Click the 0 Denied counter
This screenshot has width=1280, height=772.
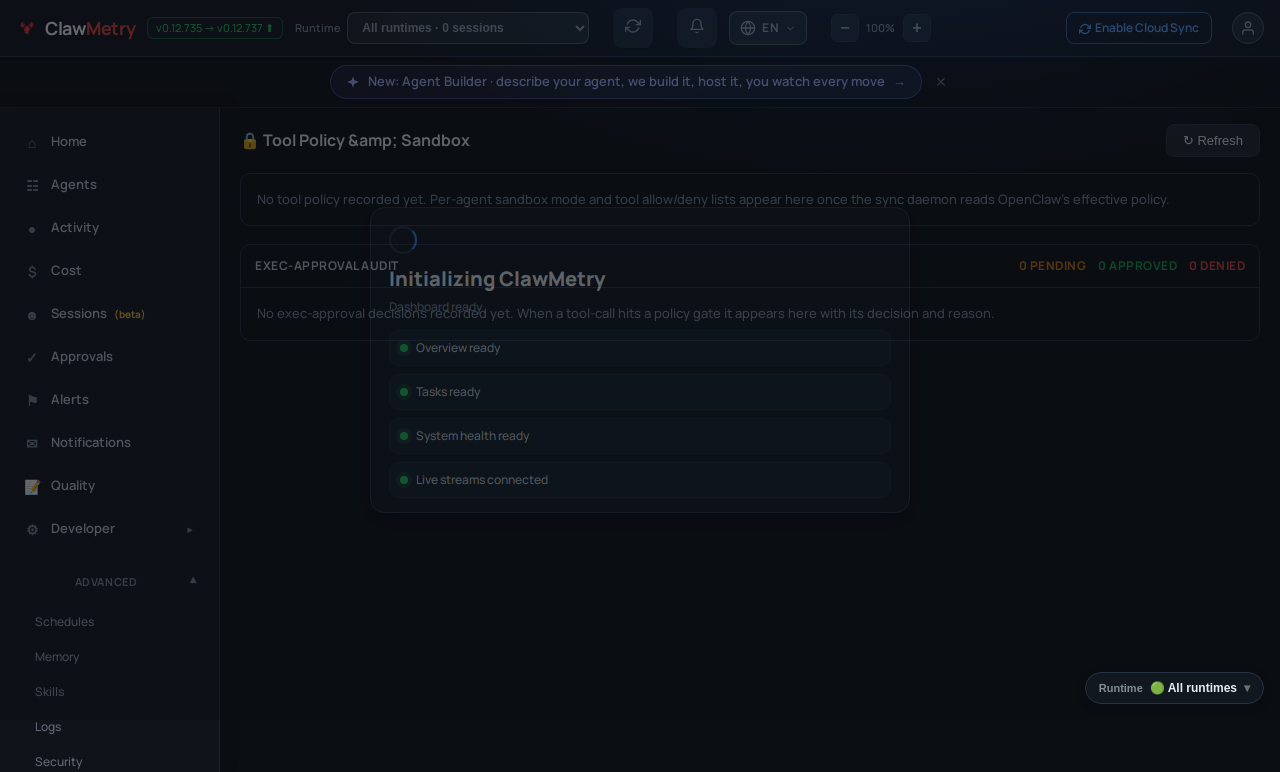pyautogui.click(x=1217, y=266)
